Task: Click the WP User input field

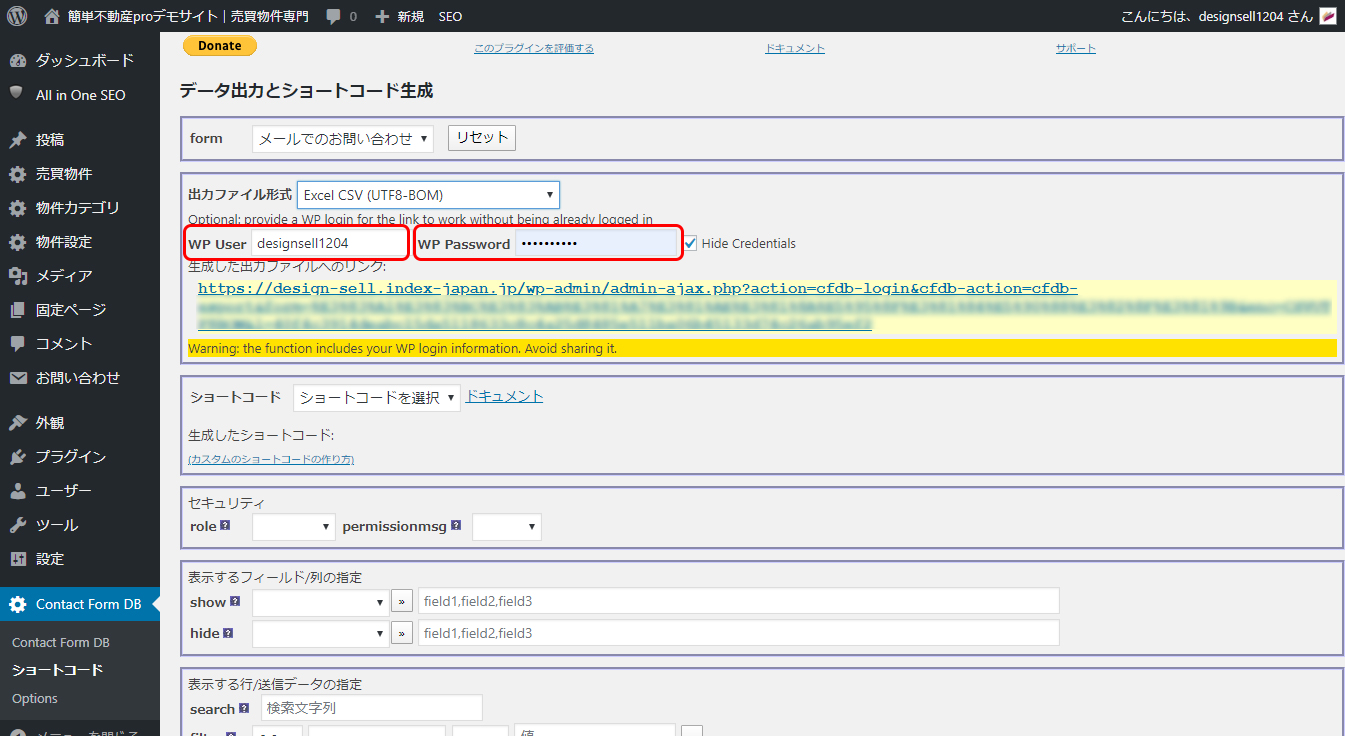Action: click(x=328, y=243)
